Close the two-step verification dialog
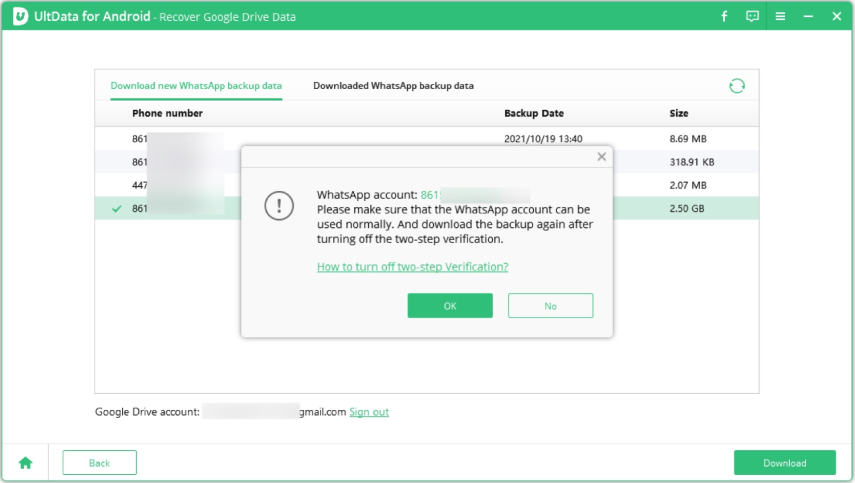855x483 pixels. pos(601,157)
